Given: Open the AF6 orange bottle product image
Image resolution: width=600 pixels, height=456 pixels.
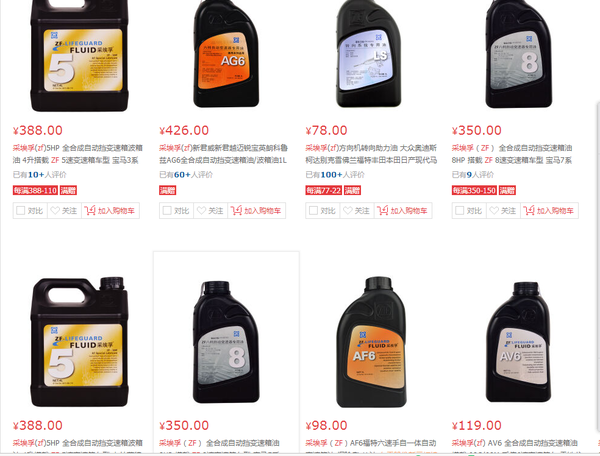Looking at the screenshot, I should [x=371, y=342].
